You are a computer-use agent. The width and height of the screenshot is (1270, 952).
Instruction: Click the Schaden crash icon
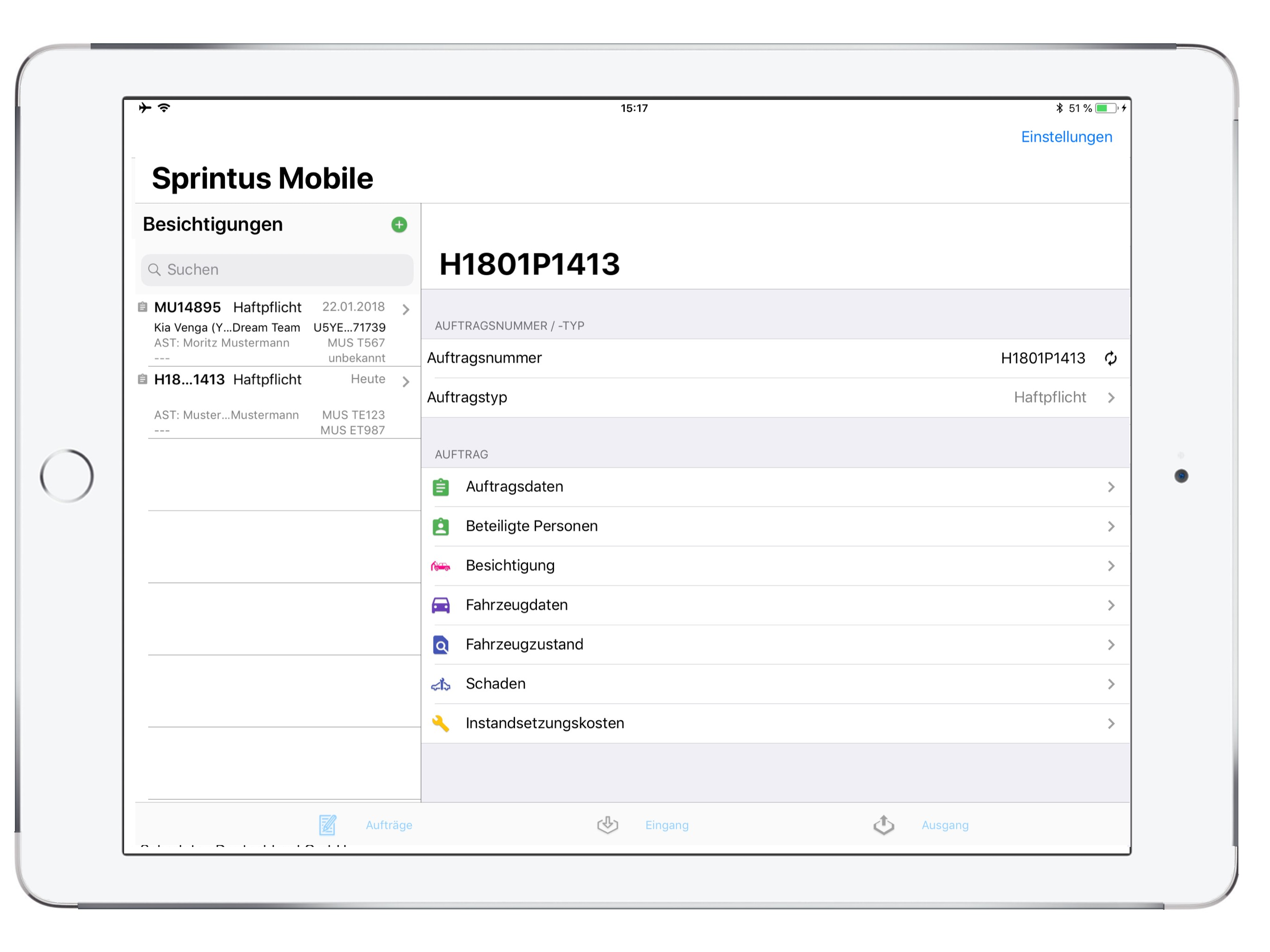pos(440,684)
